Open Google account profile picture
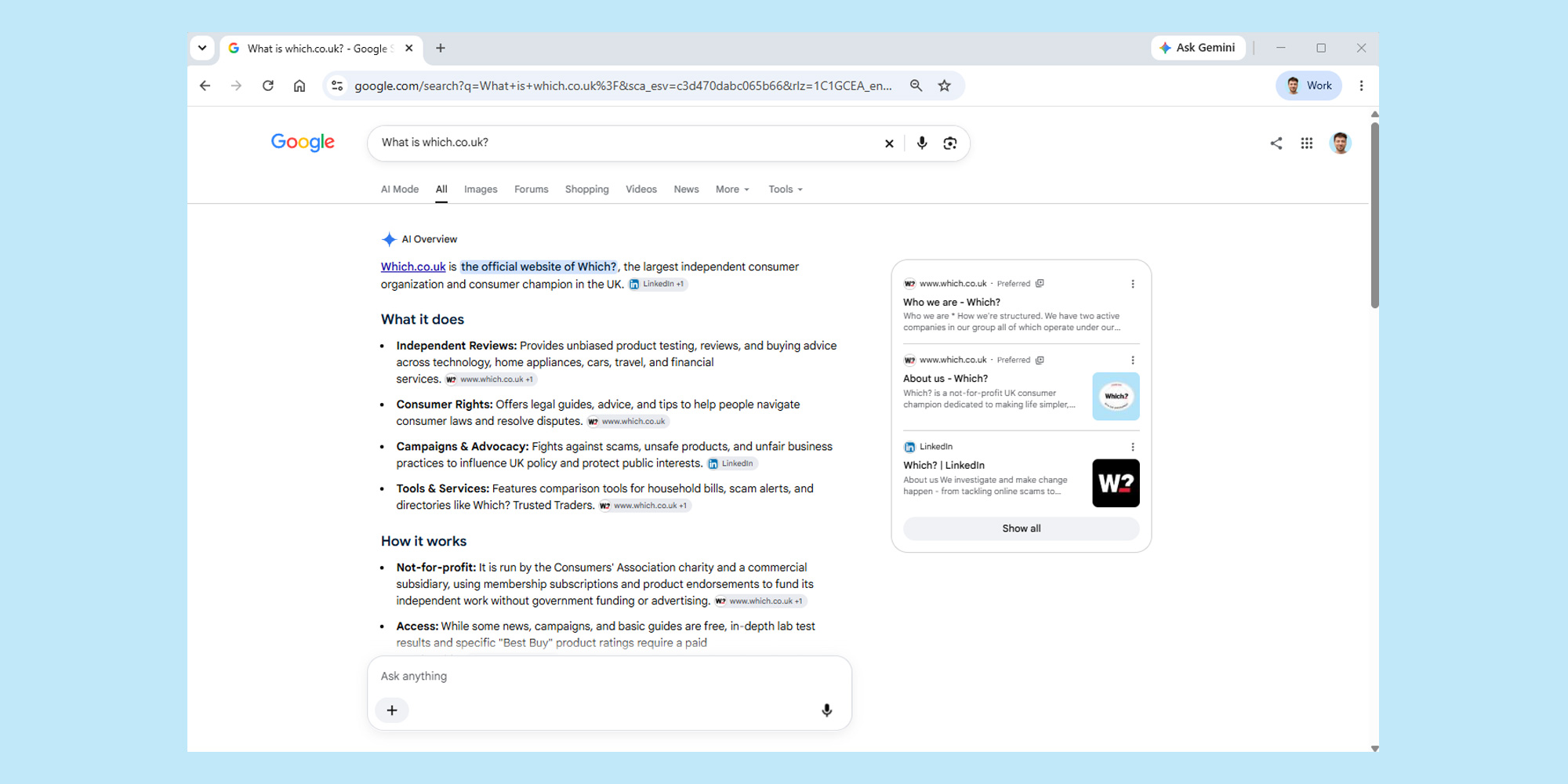1568x784 pixels. pos(1341,143)
